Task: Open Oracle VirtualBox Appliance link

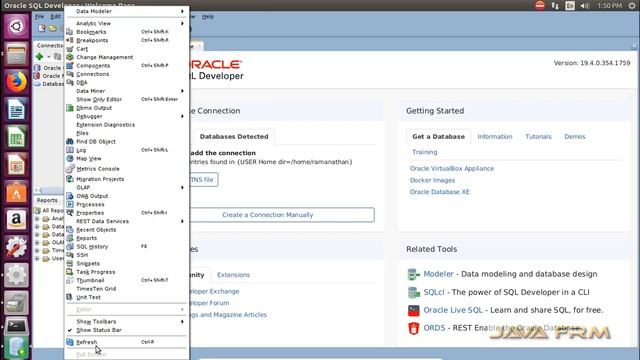Action: 452,168
